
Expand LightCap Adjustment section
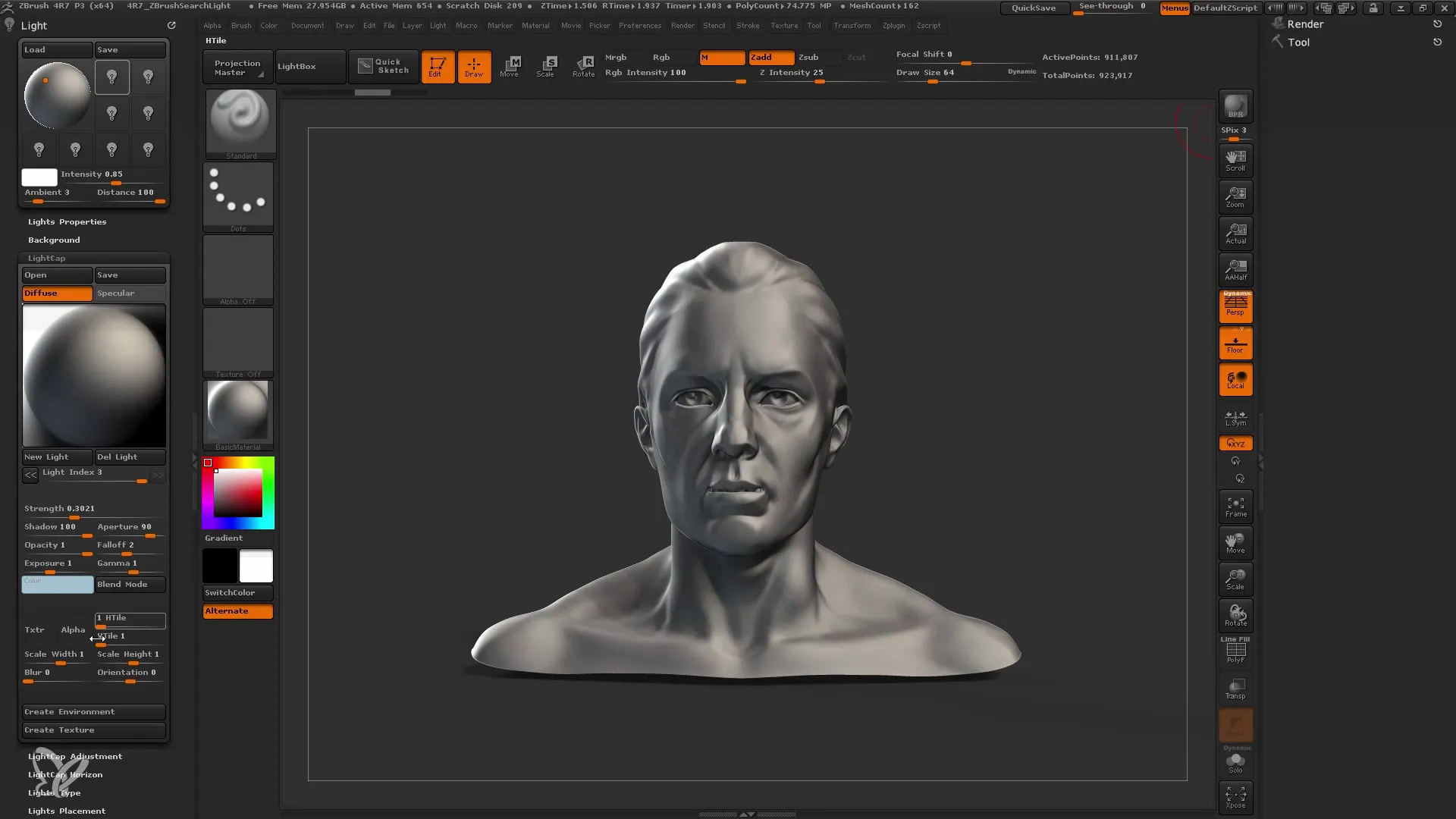pyautogui.click(x=75, y=757)
